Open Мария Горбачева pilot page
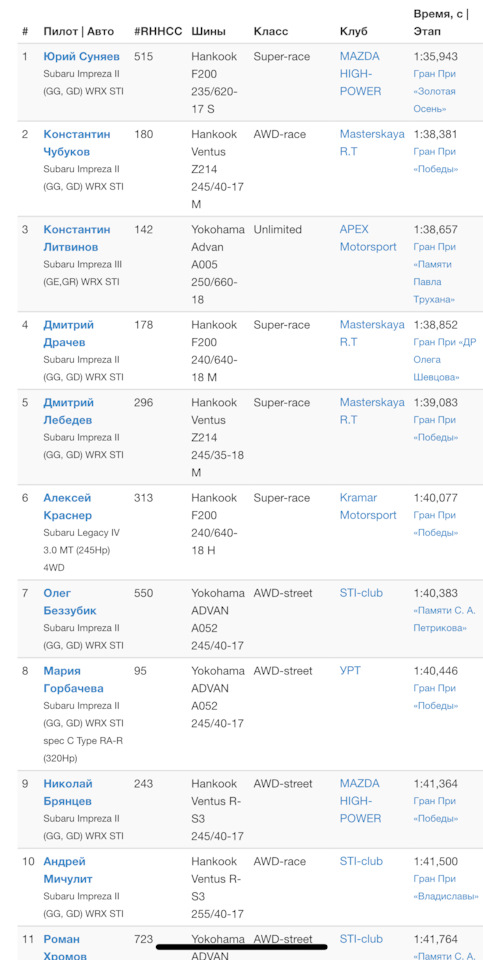Screen dimensions: 483x960 click(x=73, y=680)
